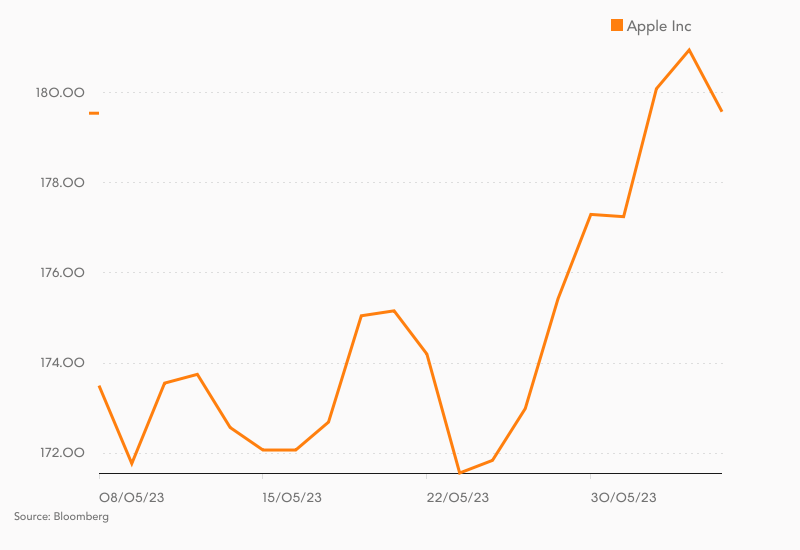Image resolution: width=800 pixels, height=550 pixels.
Task: Select the first data point at line's left start
Action: pyautogui.click(x=99, y=386)
